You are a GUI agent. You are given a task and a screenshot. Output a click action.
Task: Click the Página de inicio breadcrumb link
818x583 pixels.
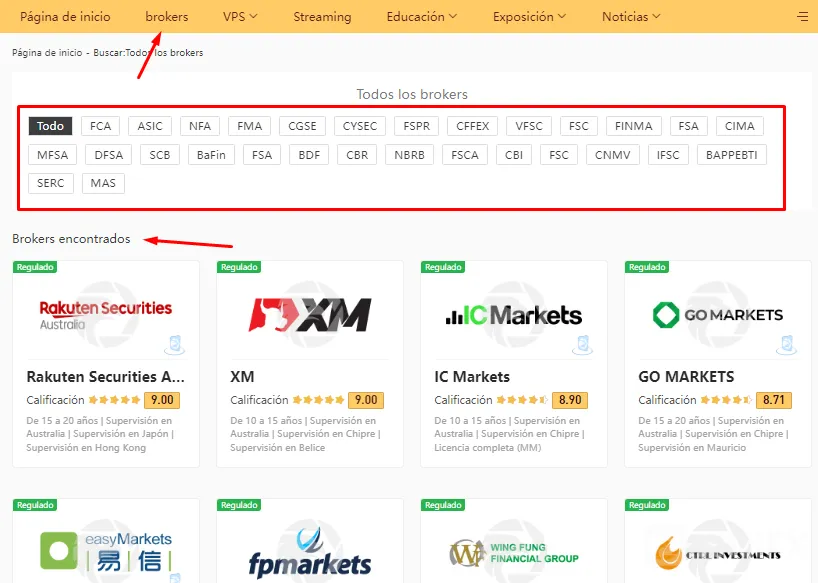pos(47,53)
